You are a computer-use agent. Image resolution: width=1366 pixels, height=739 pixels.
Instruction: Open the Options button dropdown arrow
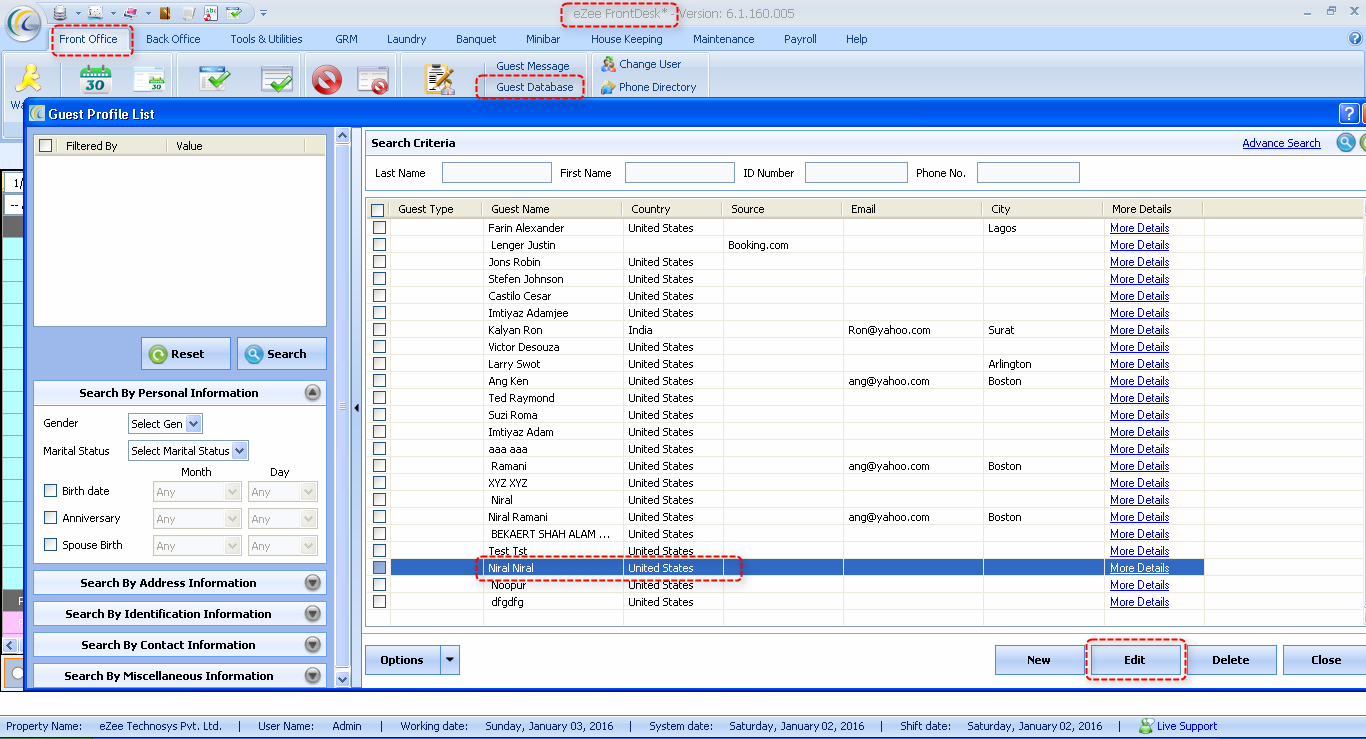(450, 660)
